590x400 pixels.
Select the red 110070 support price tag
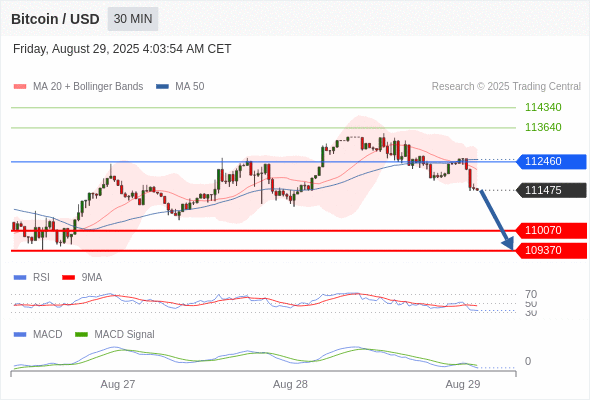[551, 230]
